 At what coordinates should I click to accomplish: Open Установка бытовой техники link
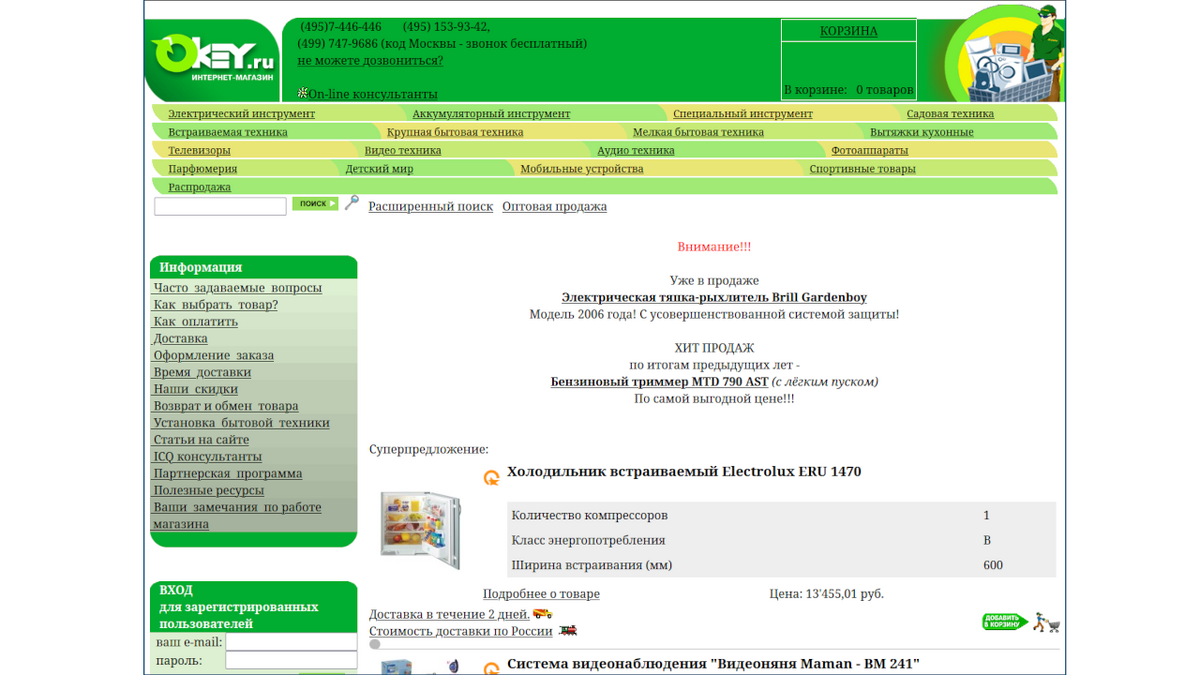(x=241, y=423)
